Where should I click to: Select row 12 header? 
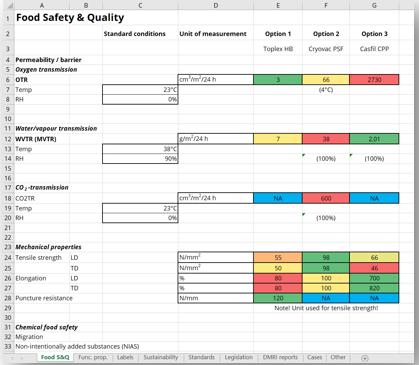click(8, 139)
